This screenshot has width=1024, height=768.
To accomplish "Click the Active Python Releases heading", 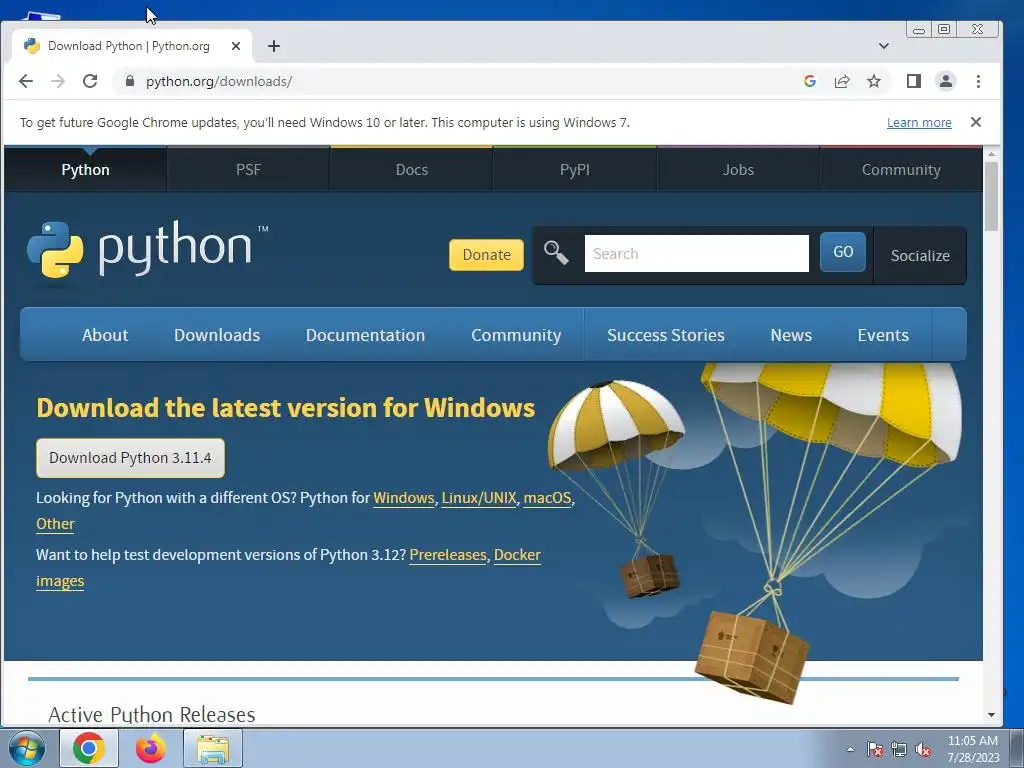I will click(152, 714).
